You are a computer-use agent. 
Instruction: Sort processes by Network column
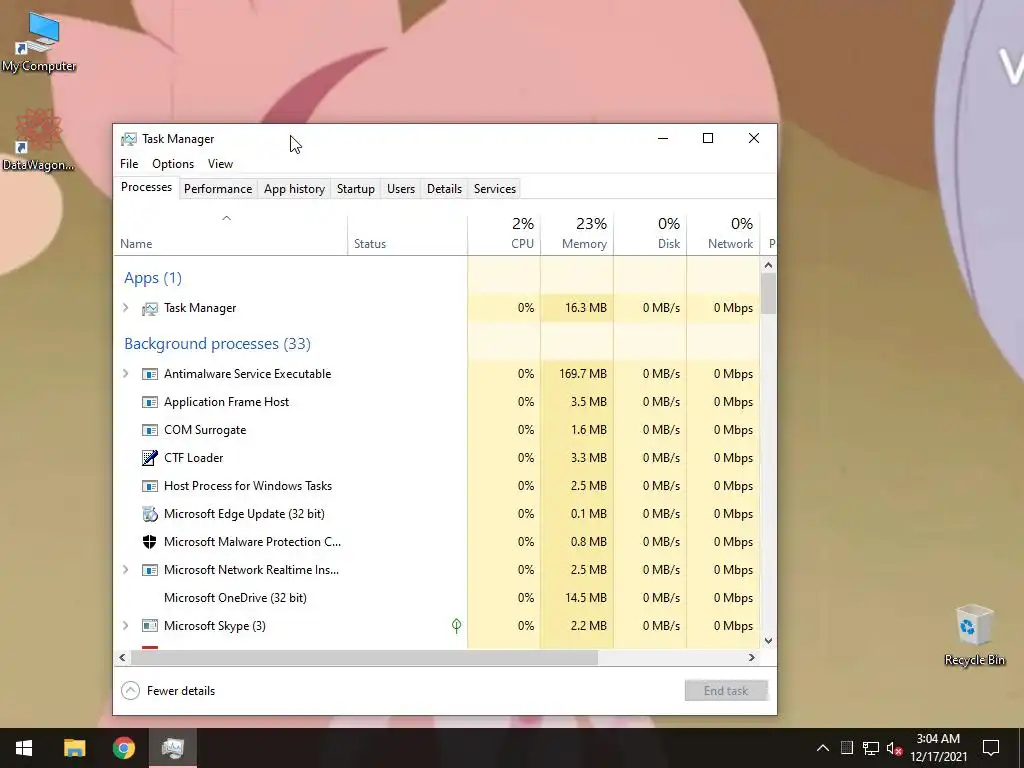click(724, 235)
